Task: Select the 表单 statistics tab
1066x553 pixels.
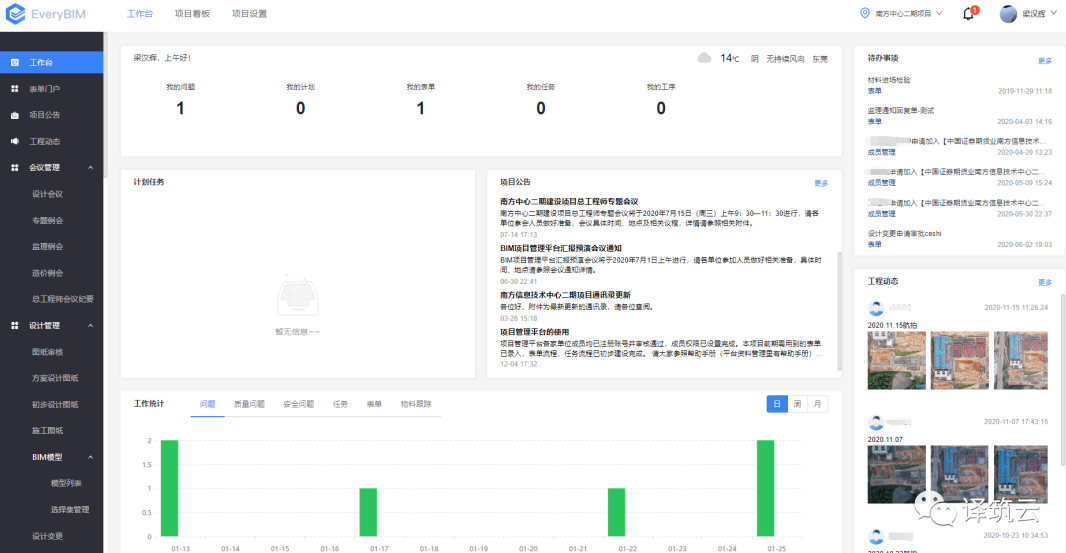Action: tap(374, 404)
